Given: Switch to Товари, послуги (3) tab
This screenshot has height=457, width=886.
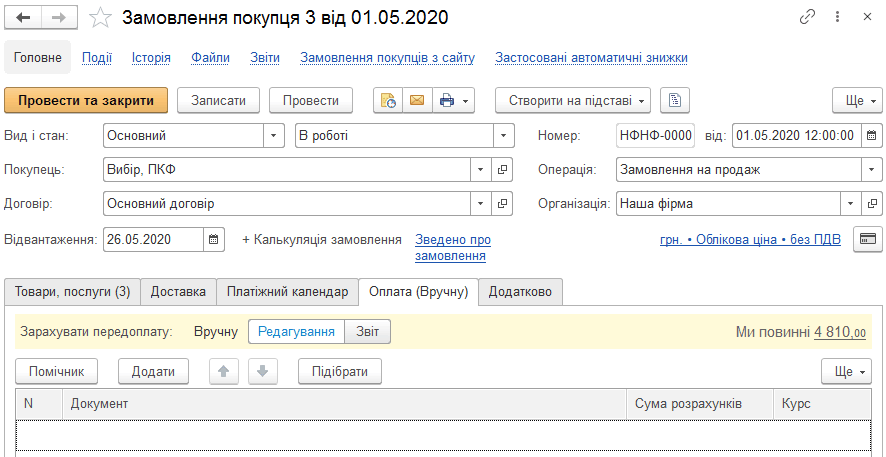Looking at the screenshot, I should (x=72, y=292).
